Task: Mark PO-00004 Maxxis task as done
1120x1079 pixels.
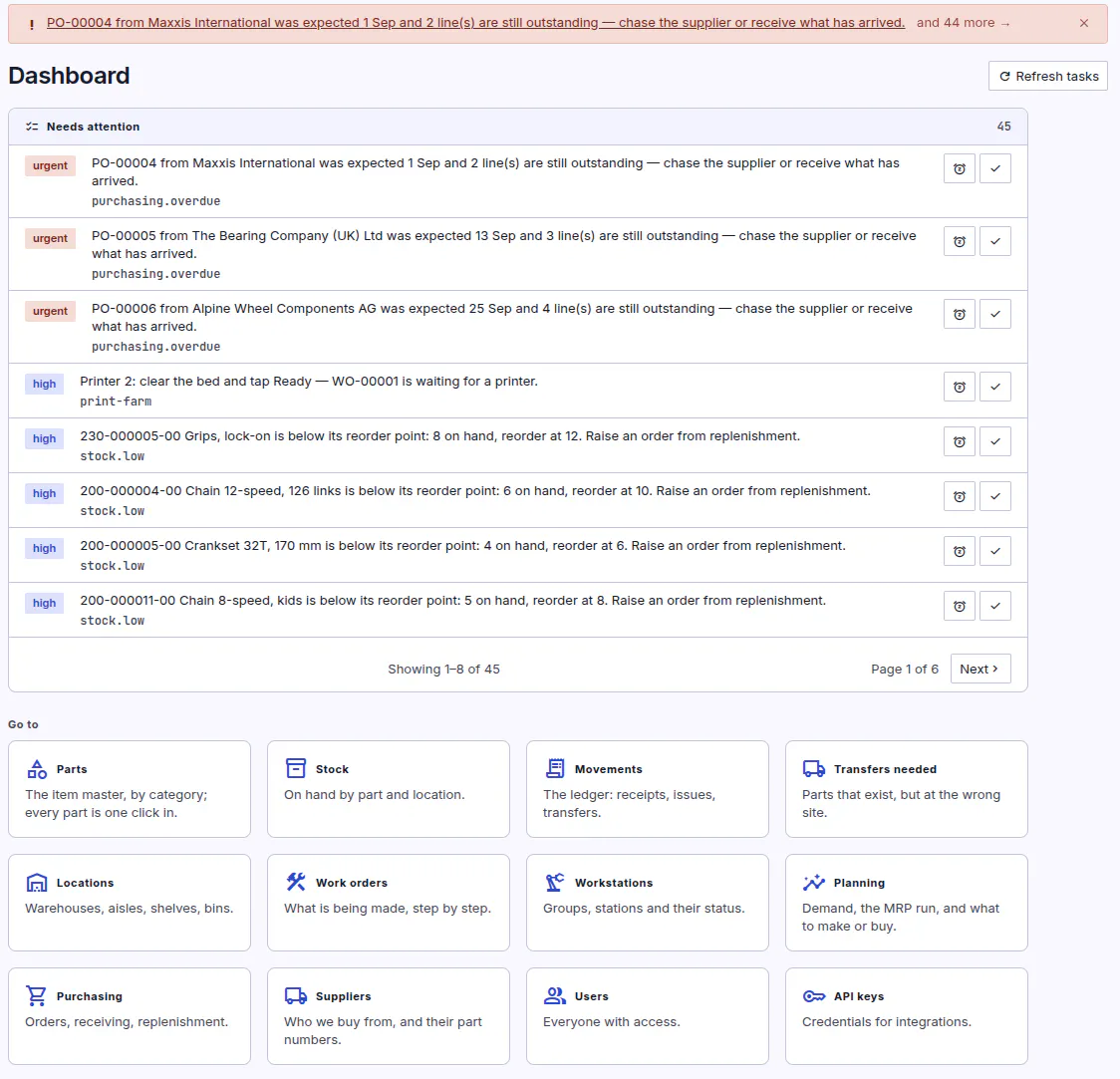Action: [995, 168]
